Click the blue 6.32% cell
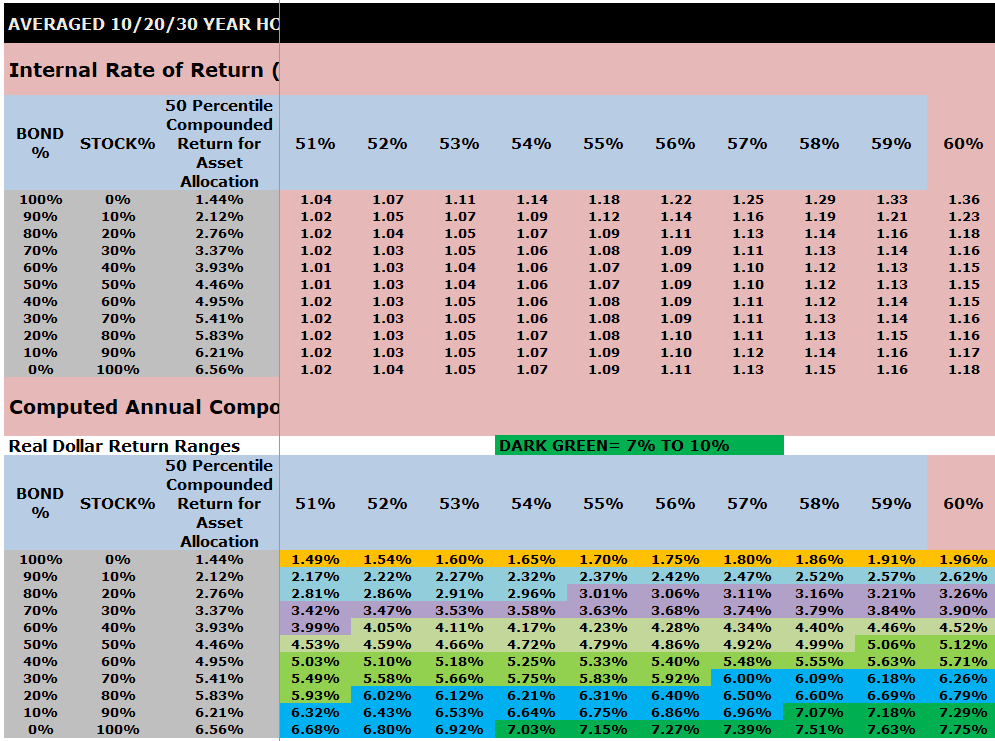This screenshot has width=995, height=741. point(317,713)
